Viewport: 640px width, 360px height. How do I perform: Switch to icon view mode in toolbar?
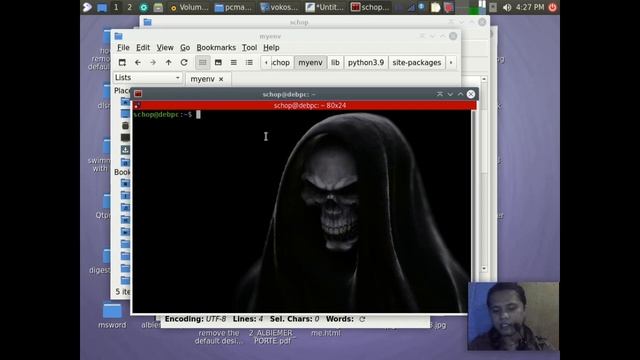click(x=202, y=62)
